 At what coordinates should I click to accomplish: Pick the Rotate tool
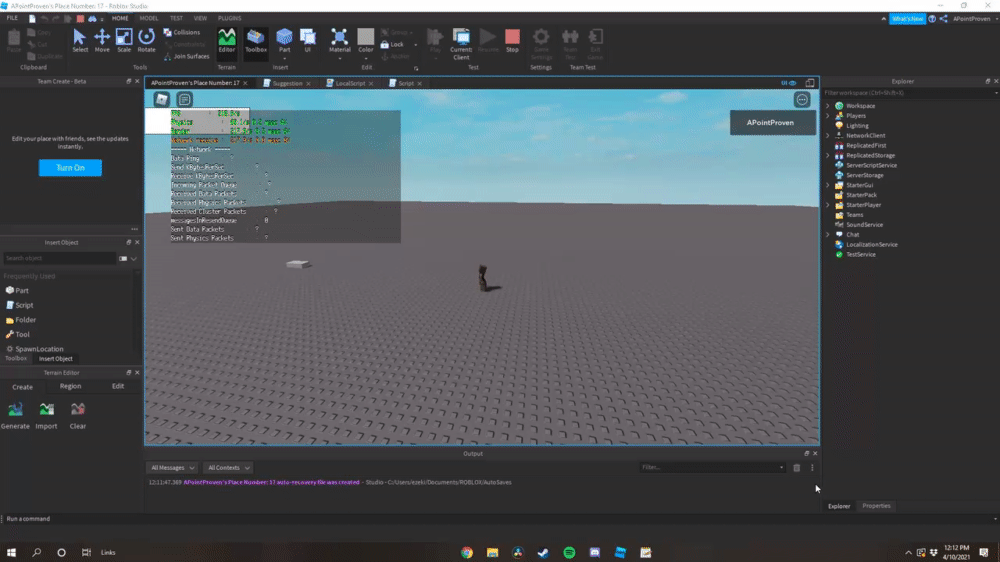146,40
